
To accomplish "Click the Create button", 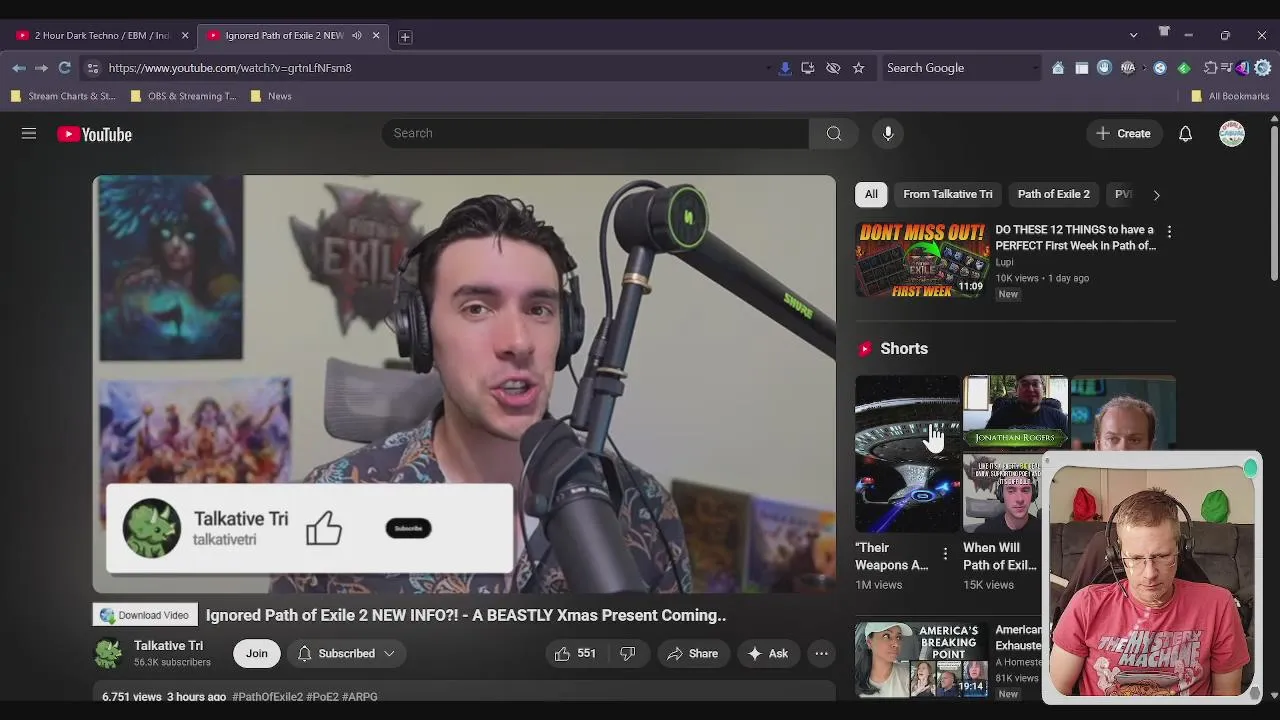I will point(1124,133).
